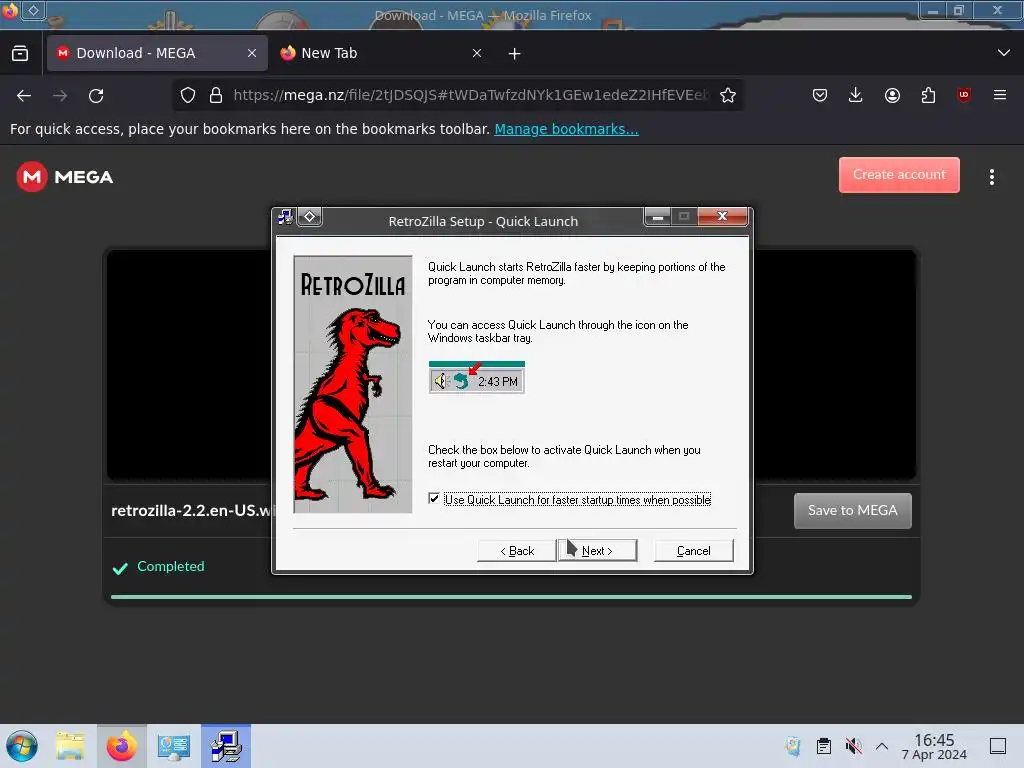Expand the list all tabs chevron
Screen dimensions: 1024x768
(x=1004, y=53)
